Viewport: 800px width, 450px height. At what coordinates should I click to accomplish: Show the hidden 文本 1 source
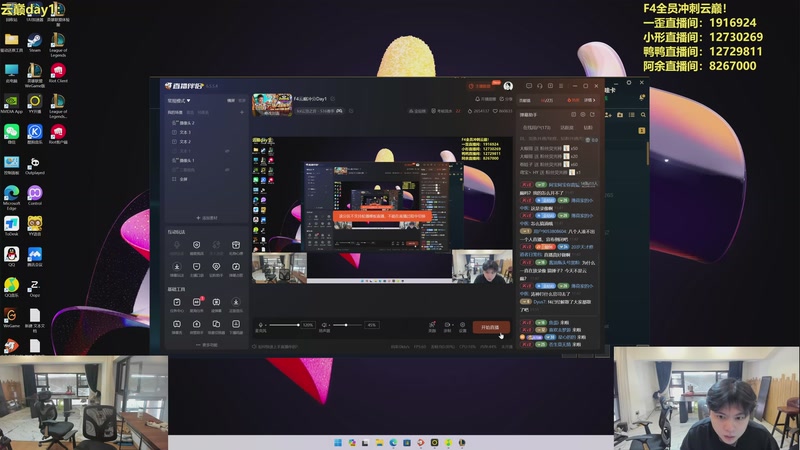[x=227, y=151]
